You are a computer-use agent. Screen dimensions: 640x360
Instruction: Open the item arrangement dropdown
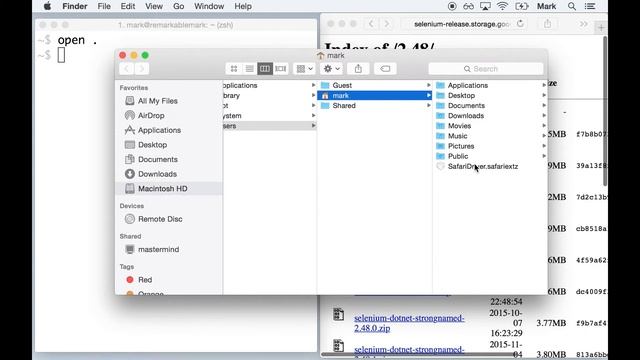[x=304, y=69]
